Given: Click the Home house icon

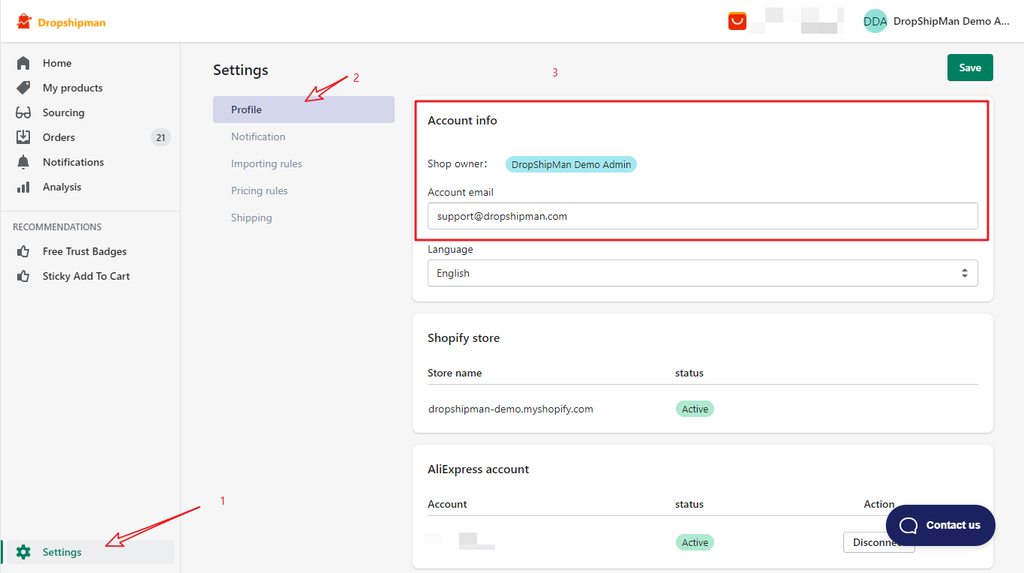Looking at the screenshot, I should coord(24,63).
